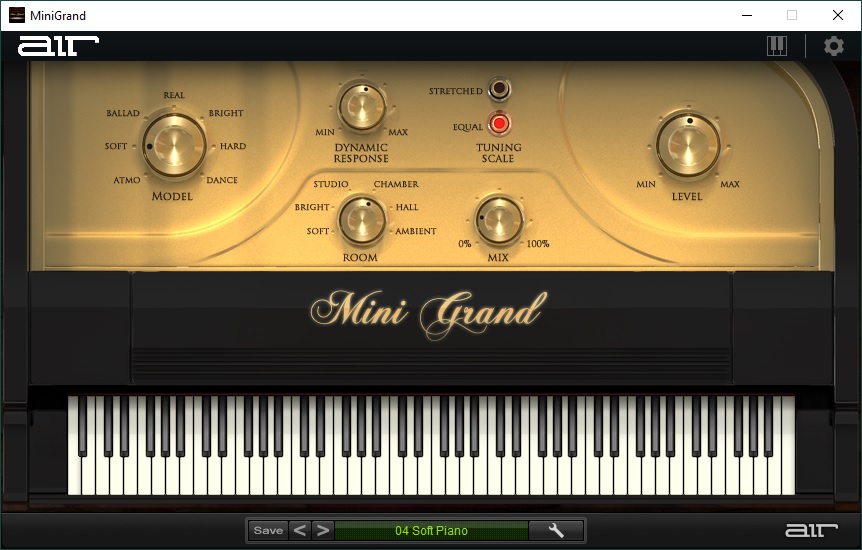Click the wrench preset options icon
This screenshot has height=550, width=862.
tap(556, 530)
